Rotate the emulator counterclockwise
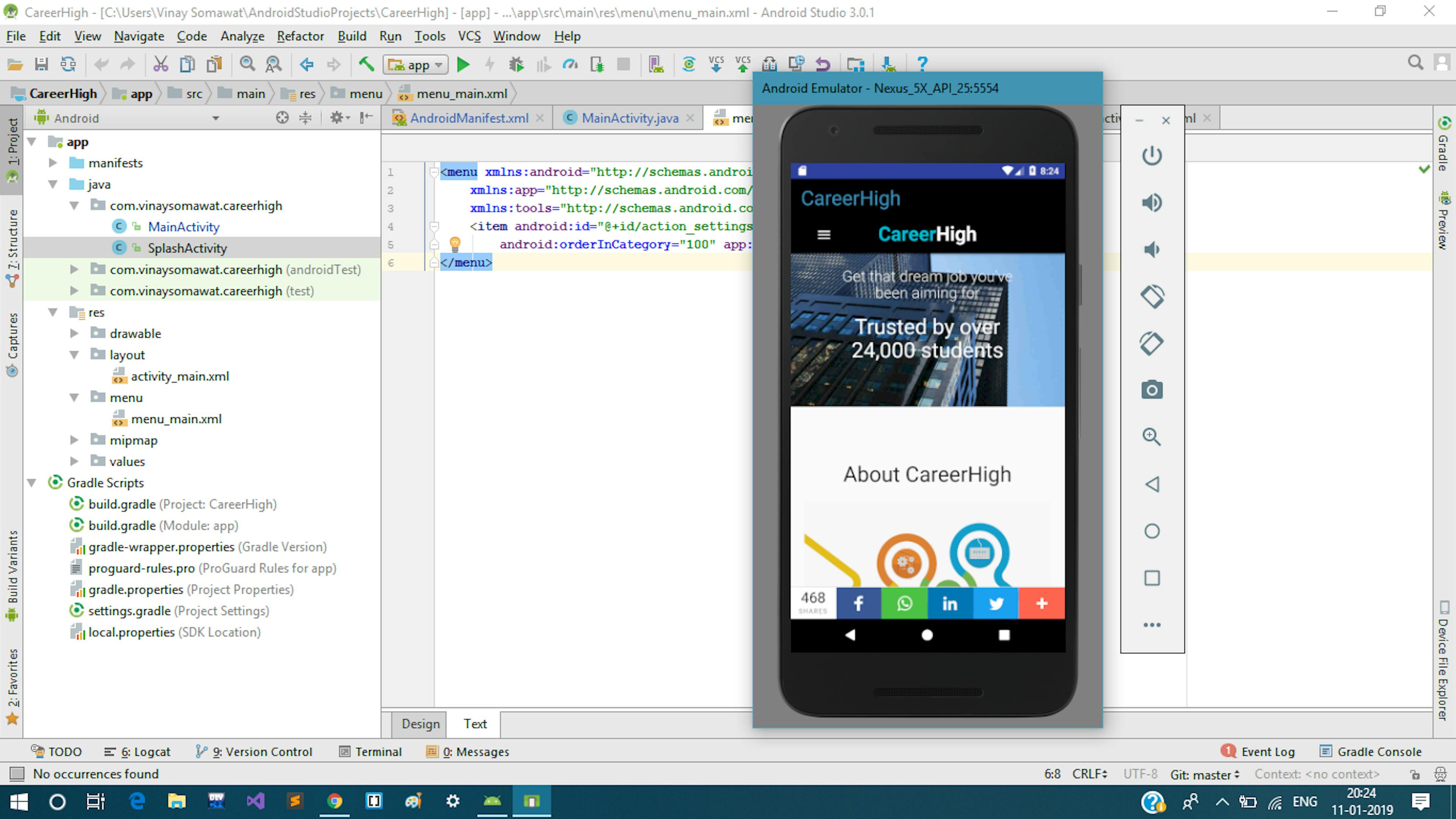Image resolution: width=1456 pixels, height=819 pixels. (1152, 296)
